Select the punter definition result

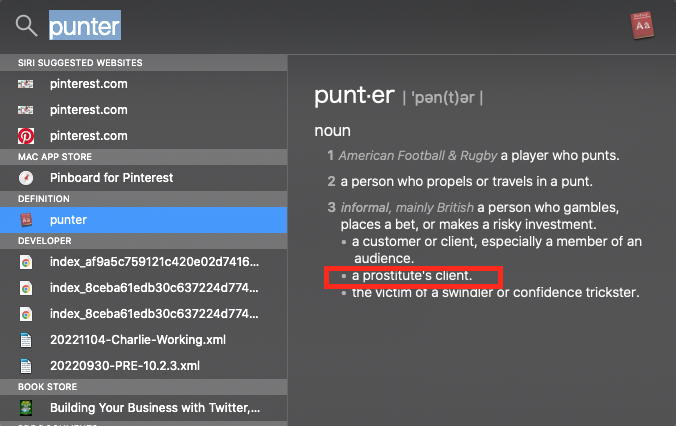click(68, 220)
